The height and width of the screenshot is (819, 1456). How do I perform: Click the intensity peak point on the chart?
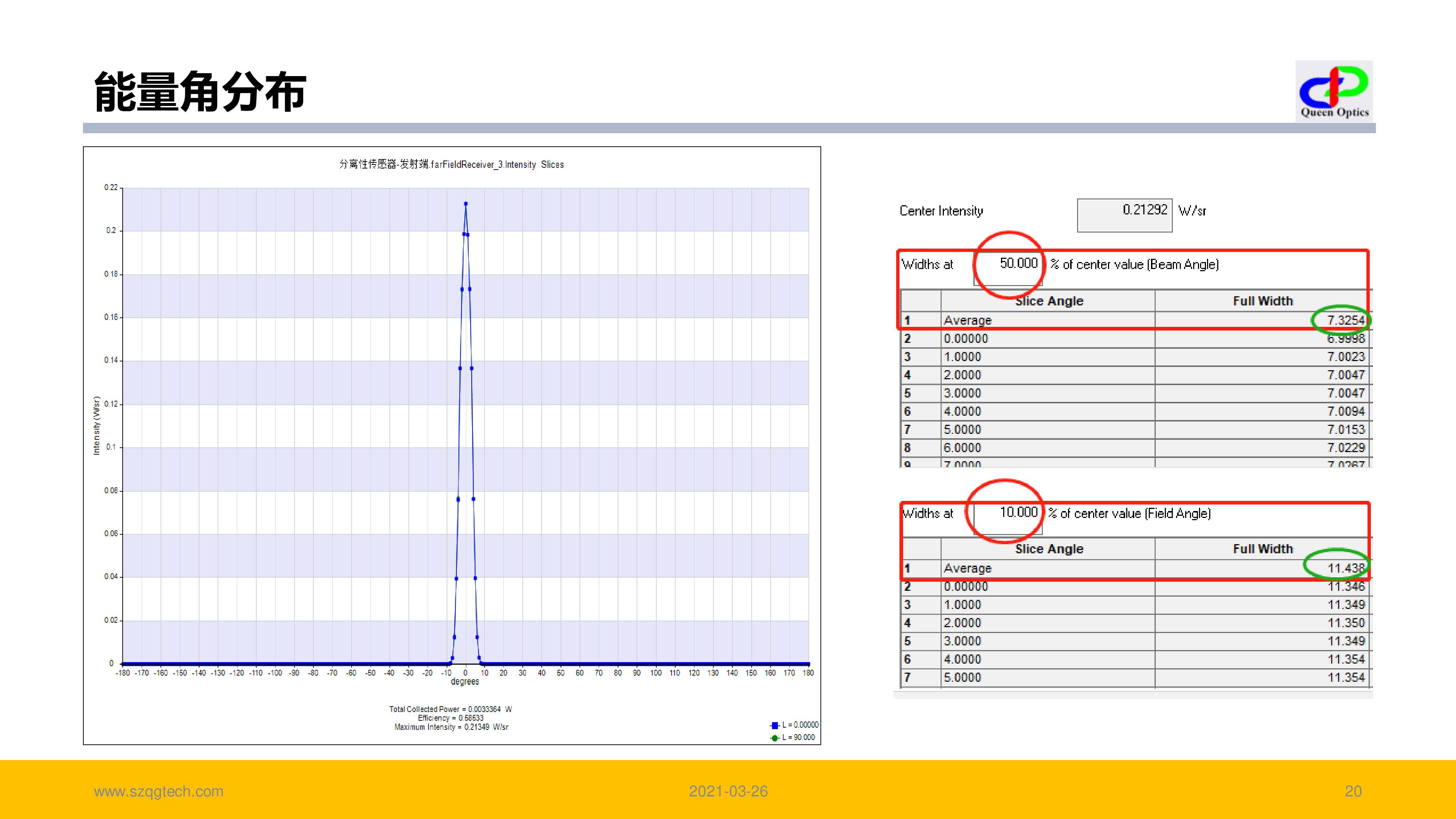pyautogui.click(x=466, y=204)
